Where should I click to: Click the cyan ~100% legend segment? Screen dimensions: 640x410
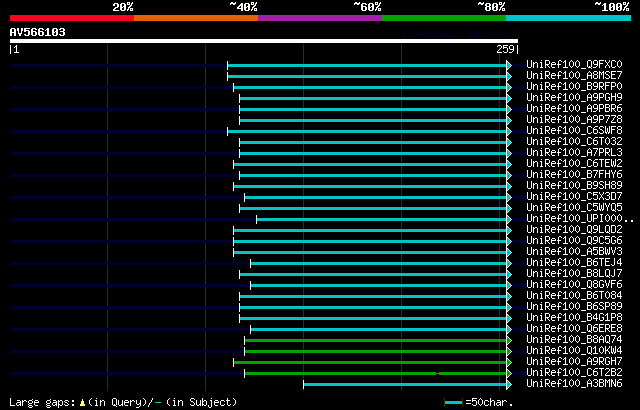[x=569, y=18]
